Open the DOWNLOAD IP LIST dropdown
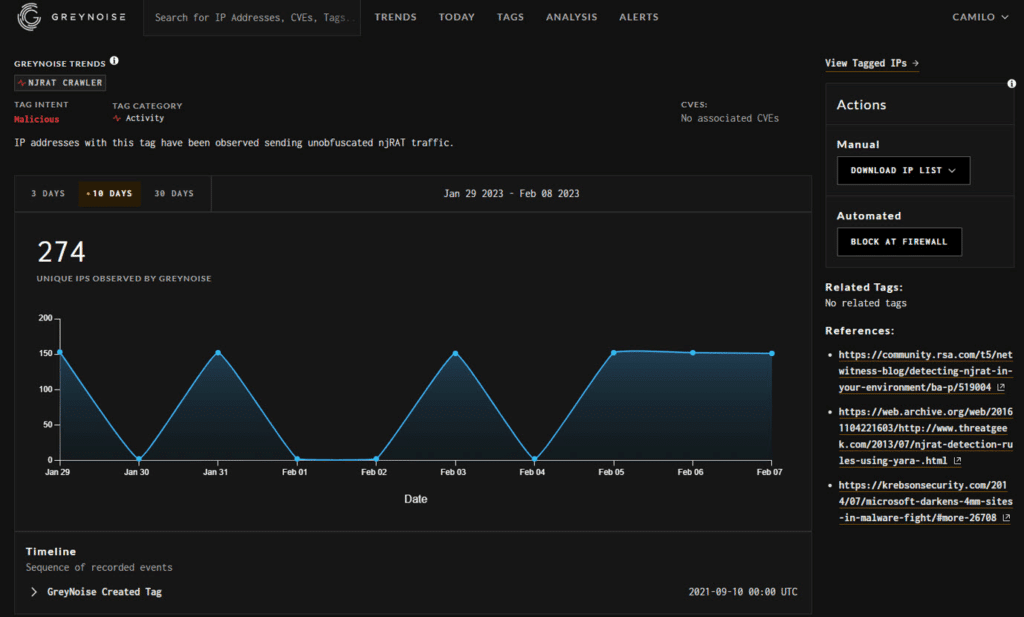The width and height of the screenshot is (1024, 617). 903,170
